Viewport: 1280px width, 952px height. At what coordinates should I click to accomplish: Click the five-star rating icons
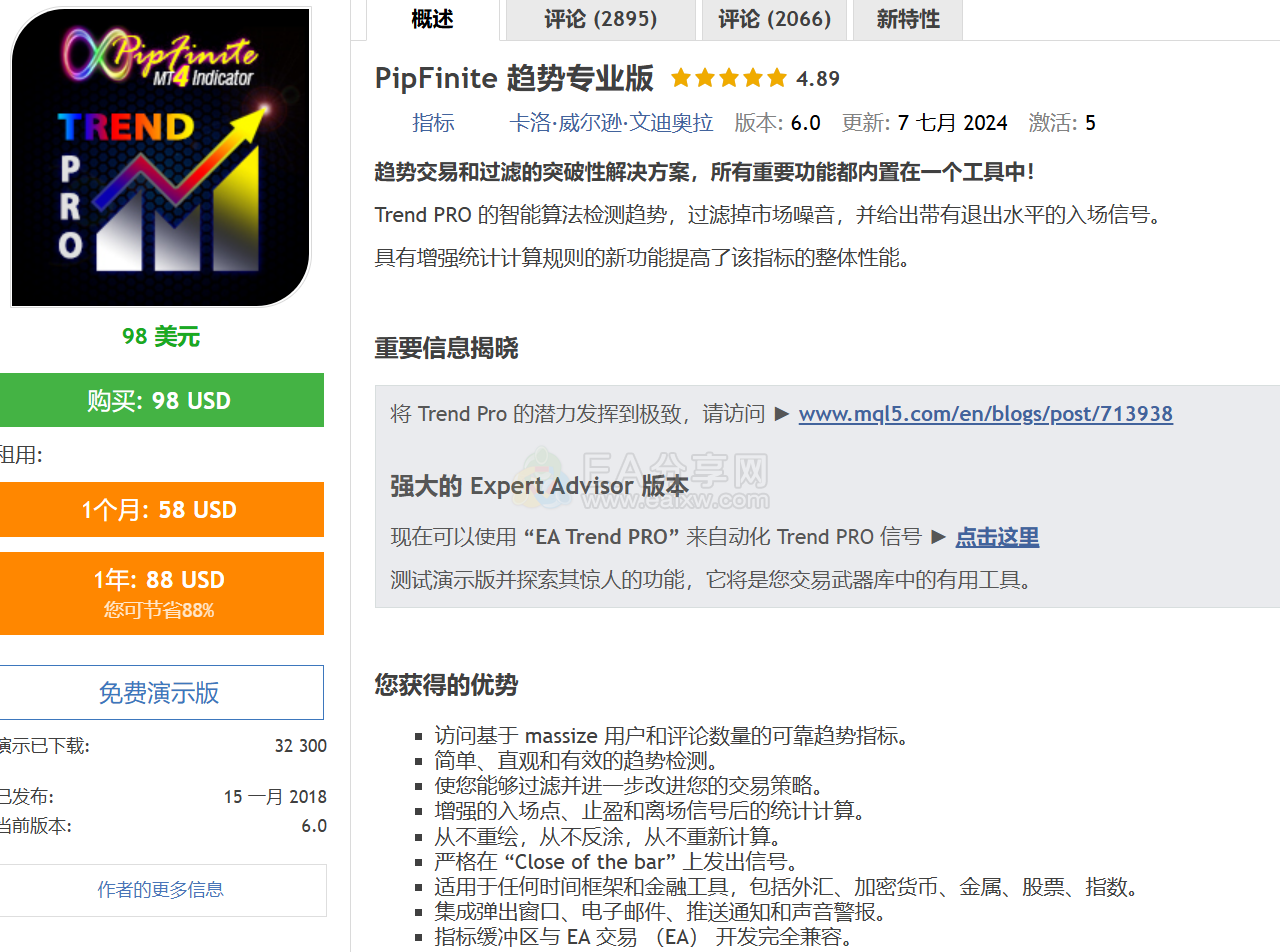coord(729,79)
